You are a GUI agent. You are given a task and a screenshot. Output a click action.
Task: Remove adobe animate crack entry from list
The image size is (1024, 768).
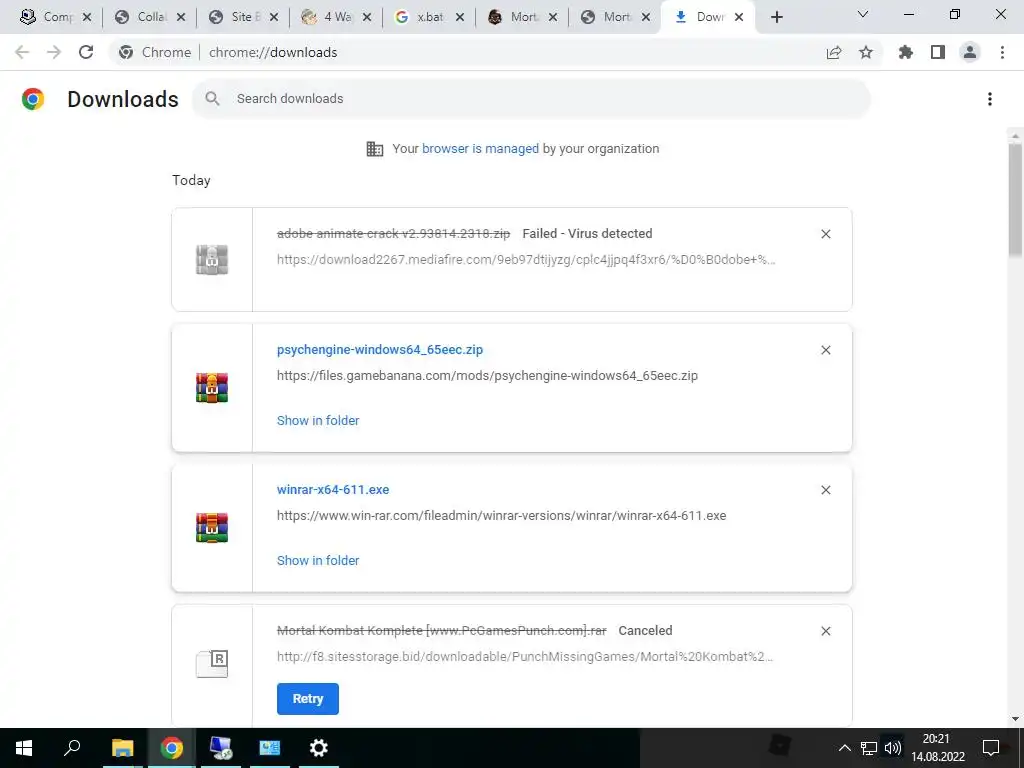(x=825, y=234)
